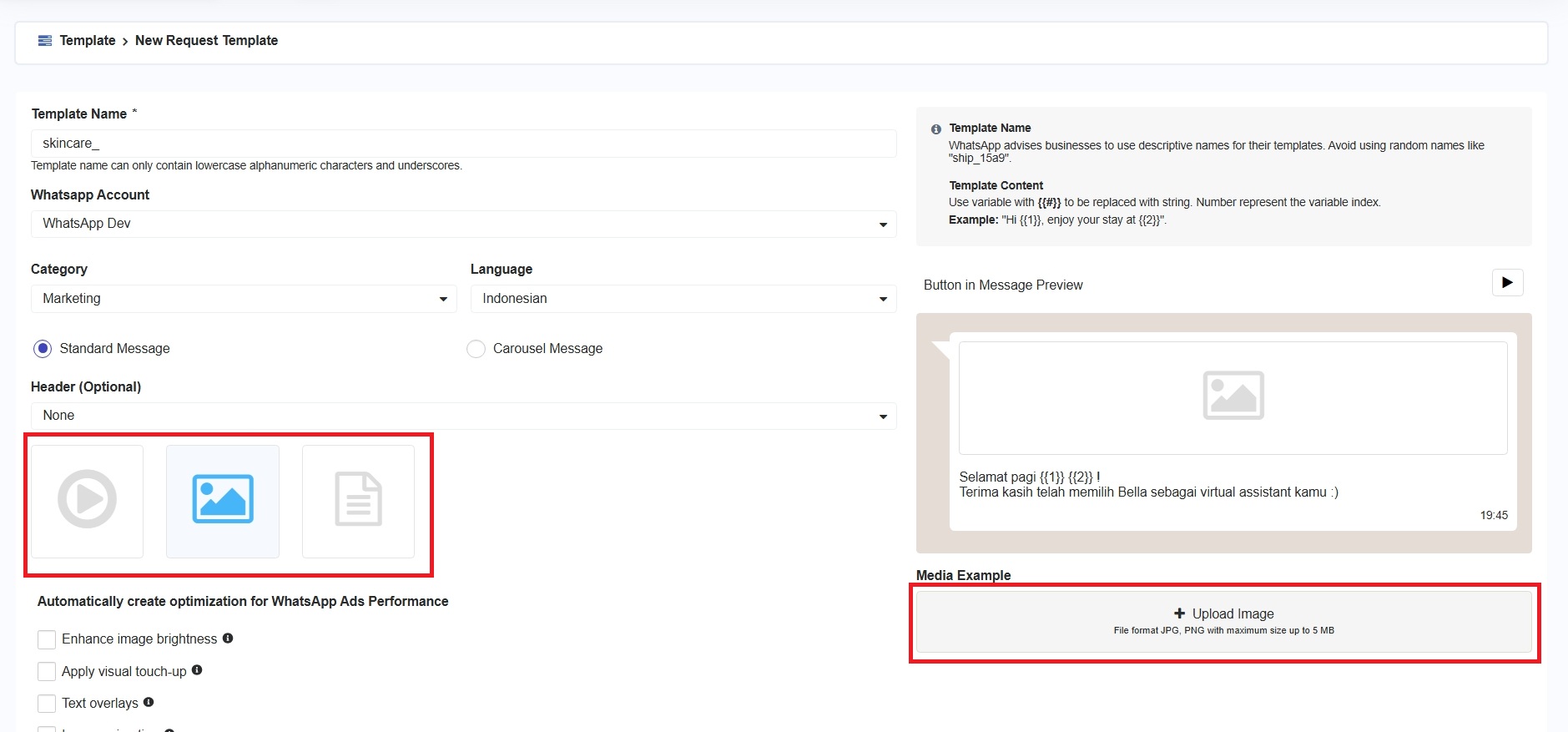Select the Standard Message radio button
This screenshot has height=732, width=1568.
(x=43, y=349)
